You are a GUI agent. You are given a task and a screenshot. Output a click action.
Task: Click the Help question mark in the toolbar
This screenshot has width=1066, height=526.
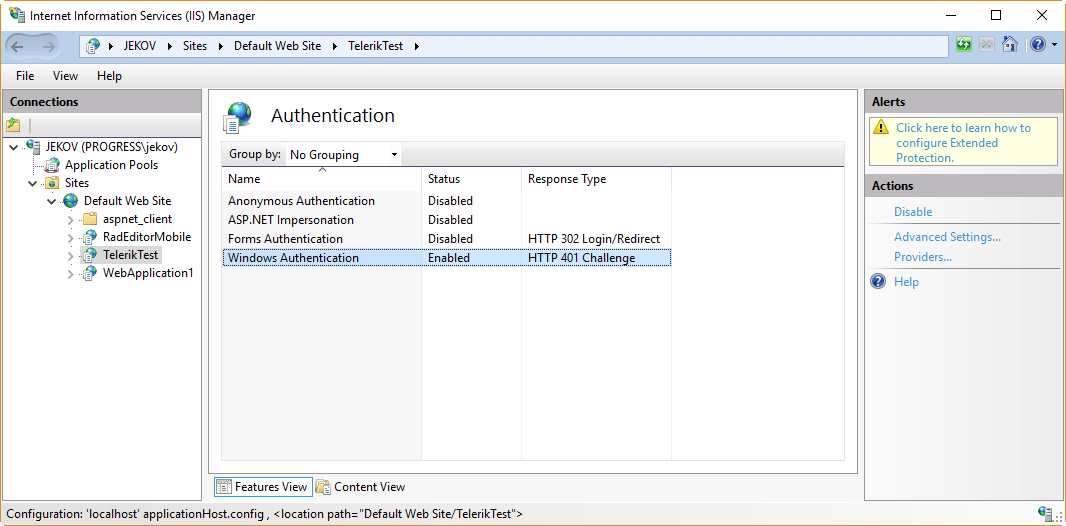click(1037, 45)
